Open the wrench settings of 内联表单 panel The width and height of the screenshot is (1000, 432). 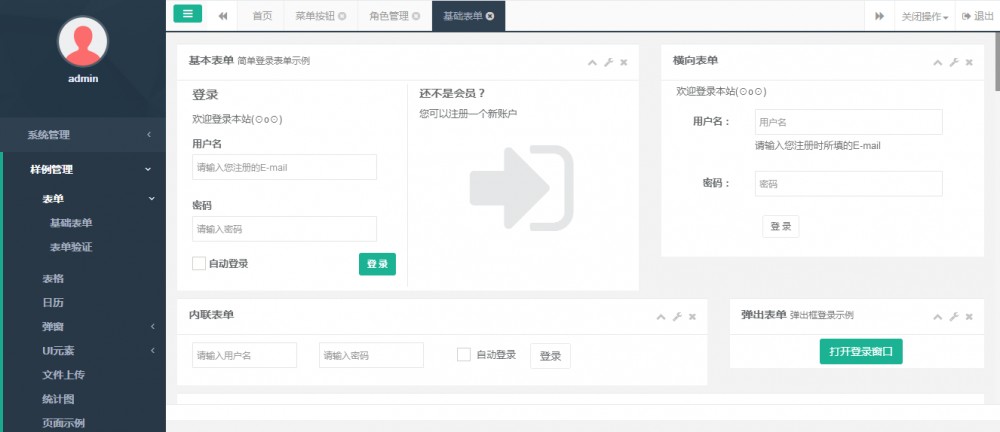[x=677, y=317]
